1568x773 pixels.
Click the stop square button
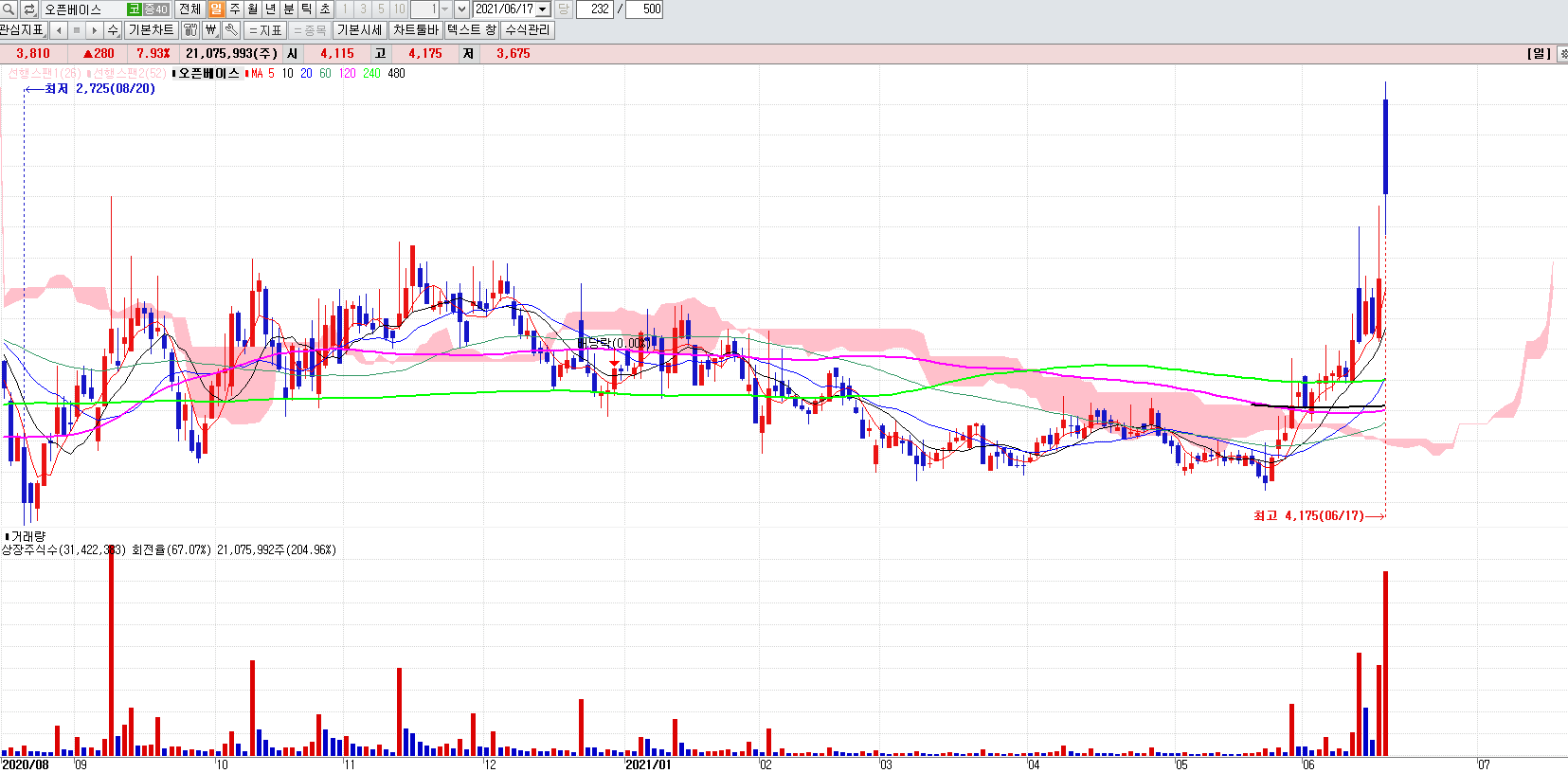(x=77, y=30)
